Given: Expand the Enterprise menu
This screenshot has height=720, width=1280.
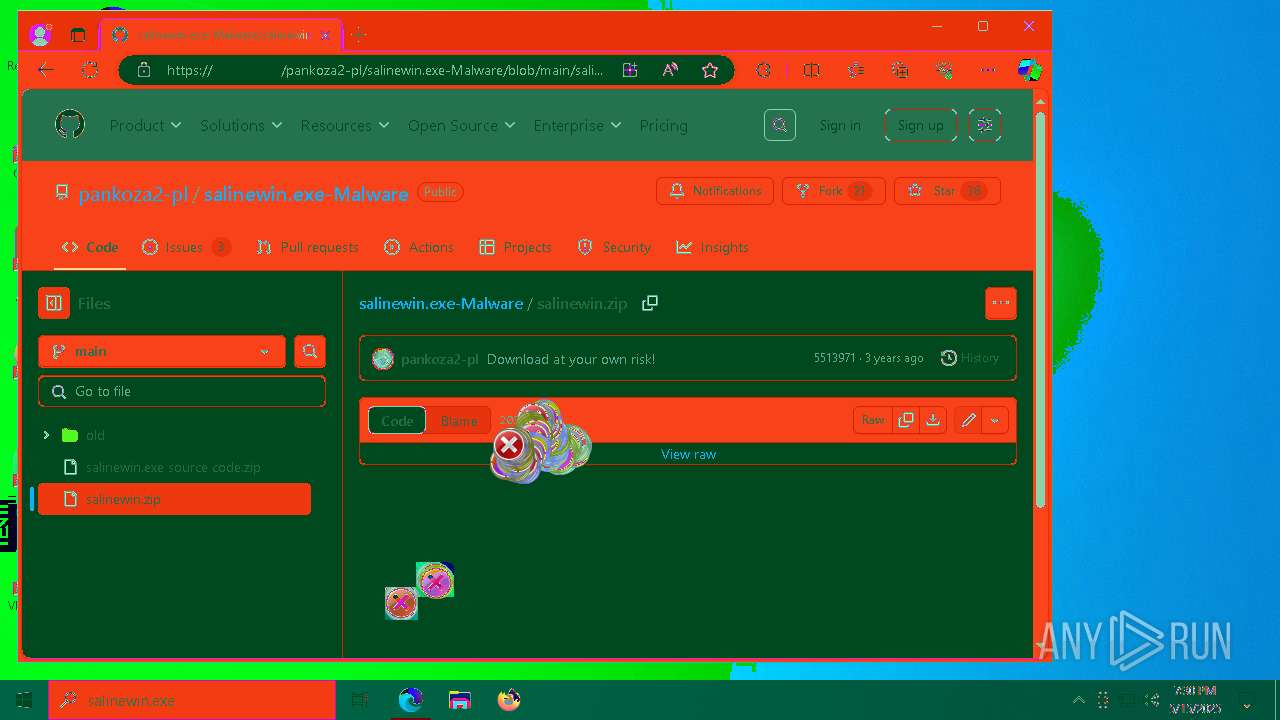Looking at the screenshot, I should [x=577, y=125].
